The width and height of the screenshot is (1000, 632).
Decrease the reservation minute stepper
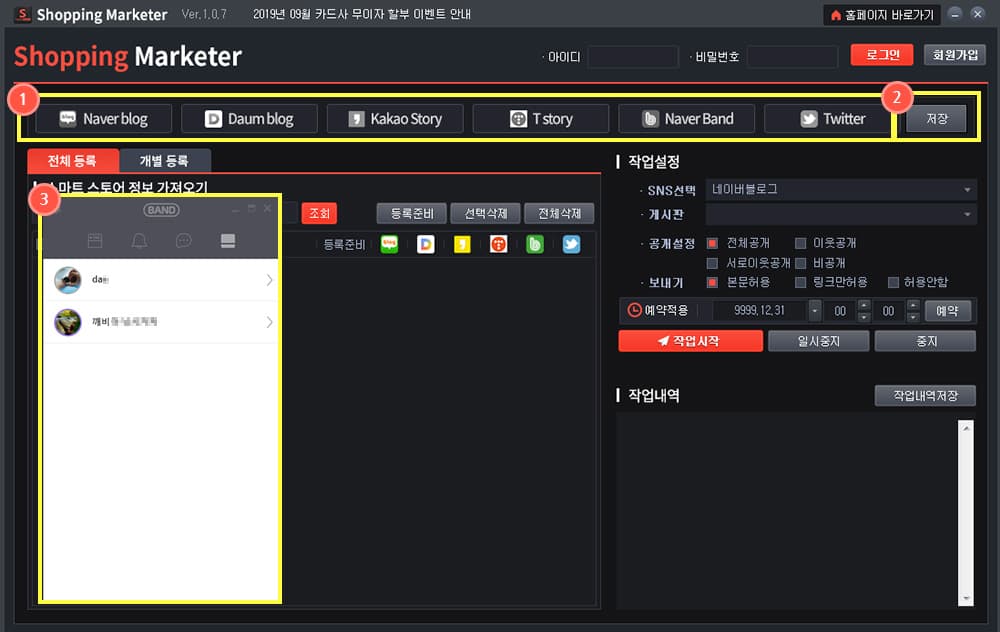[913, 316]
